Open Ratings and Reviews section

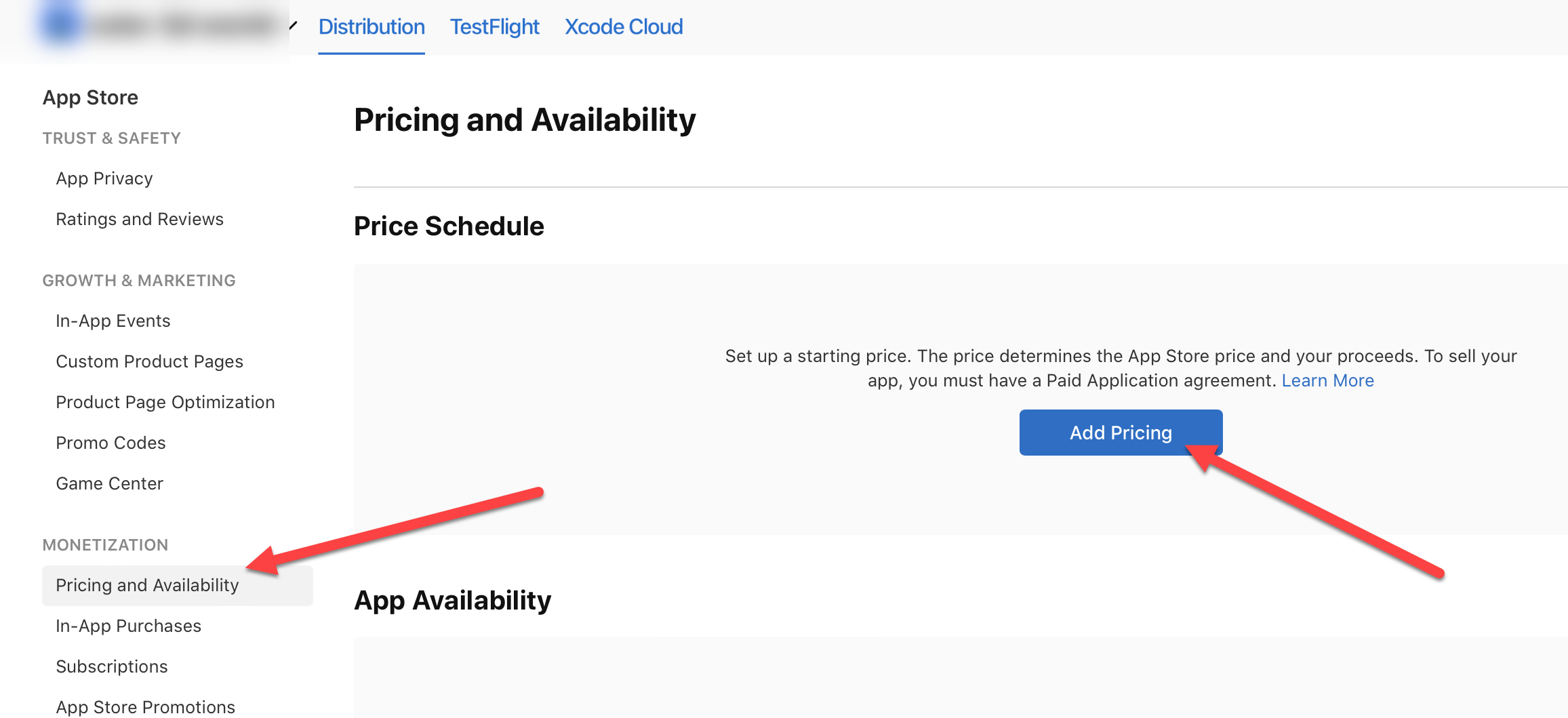[140, 219]
